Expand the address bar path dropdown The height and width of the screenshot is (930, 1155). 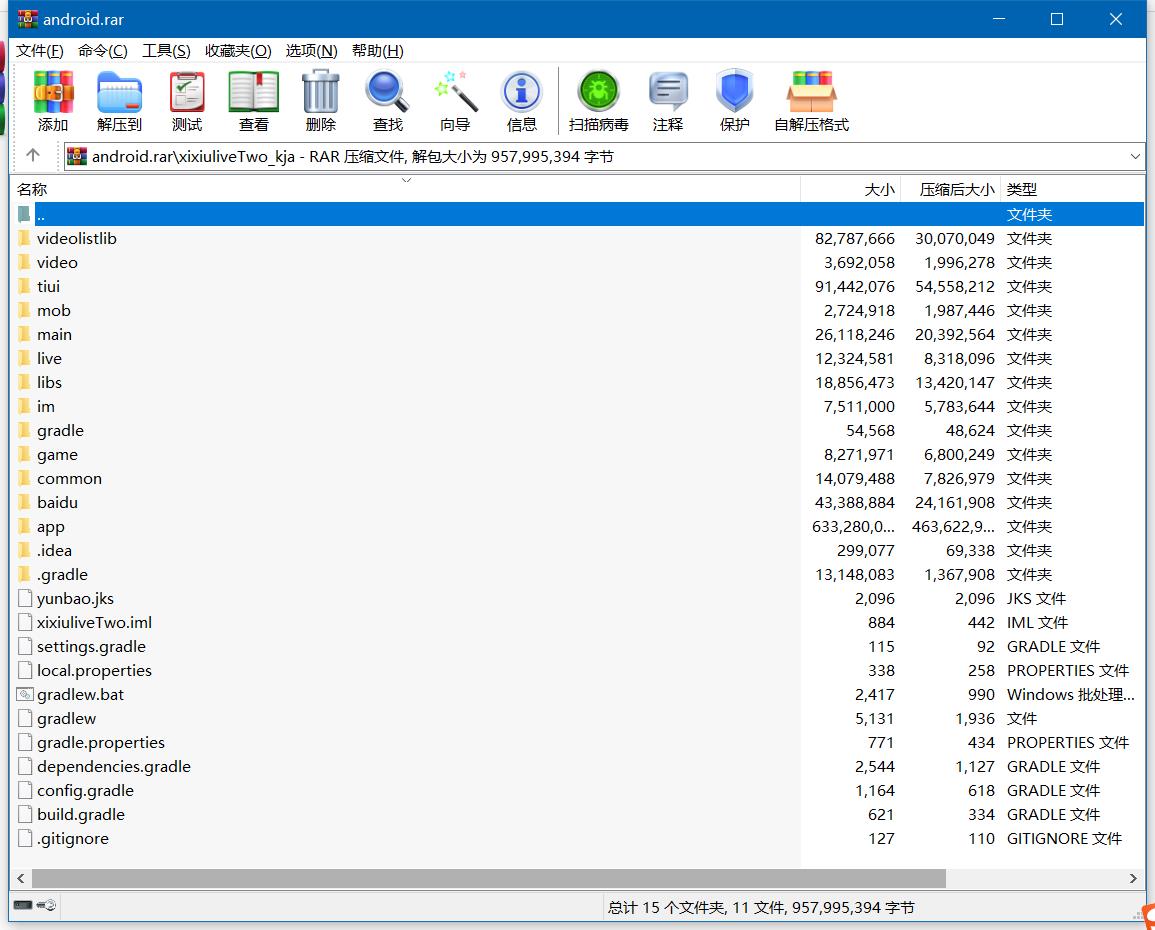(1134, 156)
